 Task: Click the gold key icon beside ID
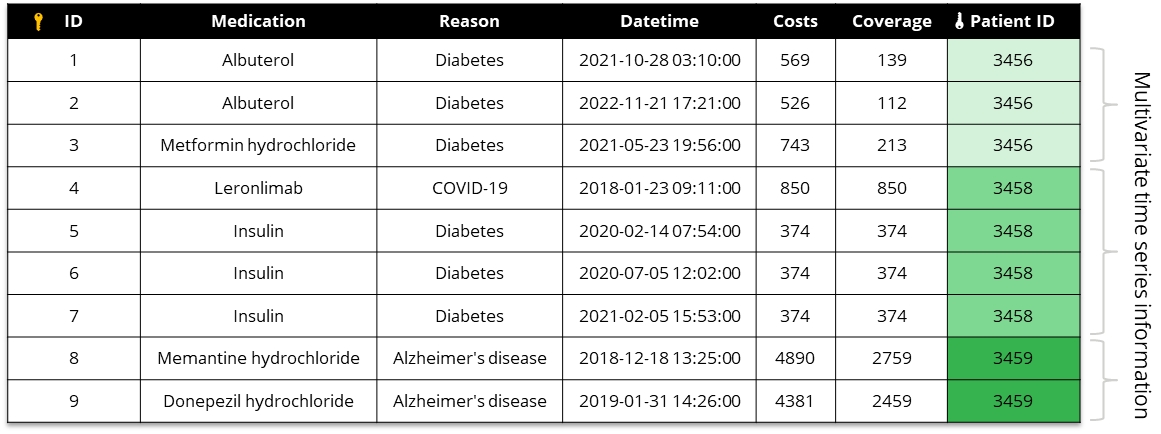point(39,21)
